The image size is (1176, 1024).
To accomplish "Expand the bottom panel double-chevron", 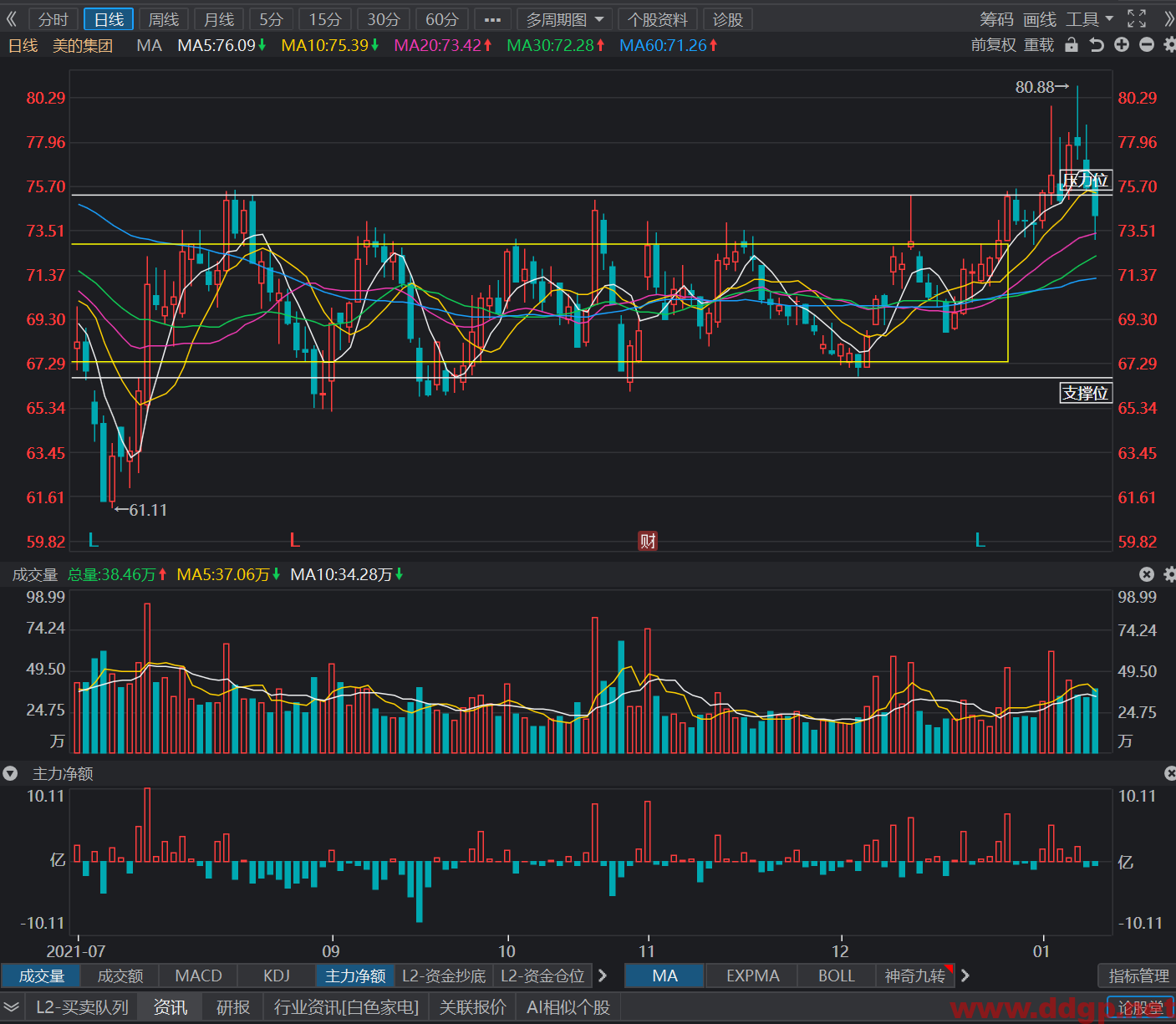I will click(12, 1007).
